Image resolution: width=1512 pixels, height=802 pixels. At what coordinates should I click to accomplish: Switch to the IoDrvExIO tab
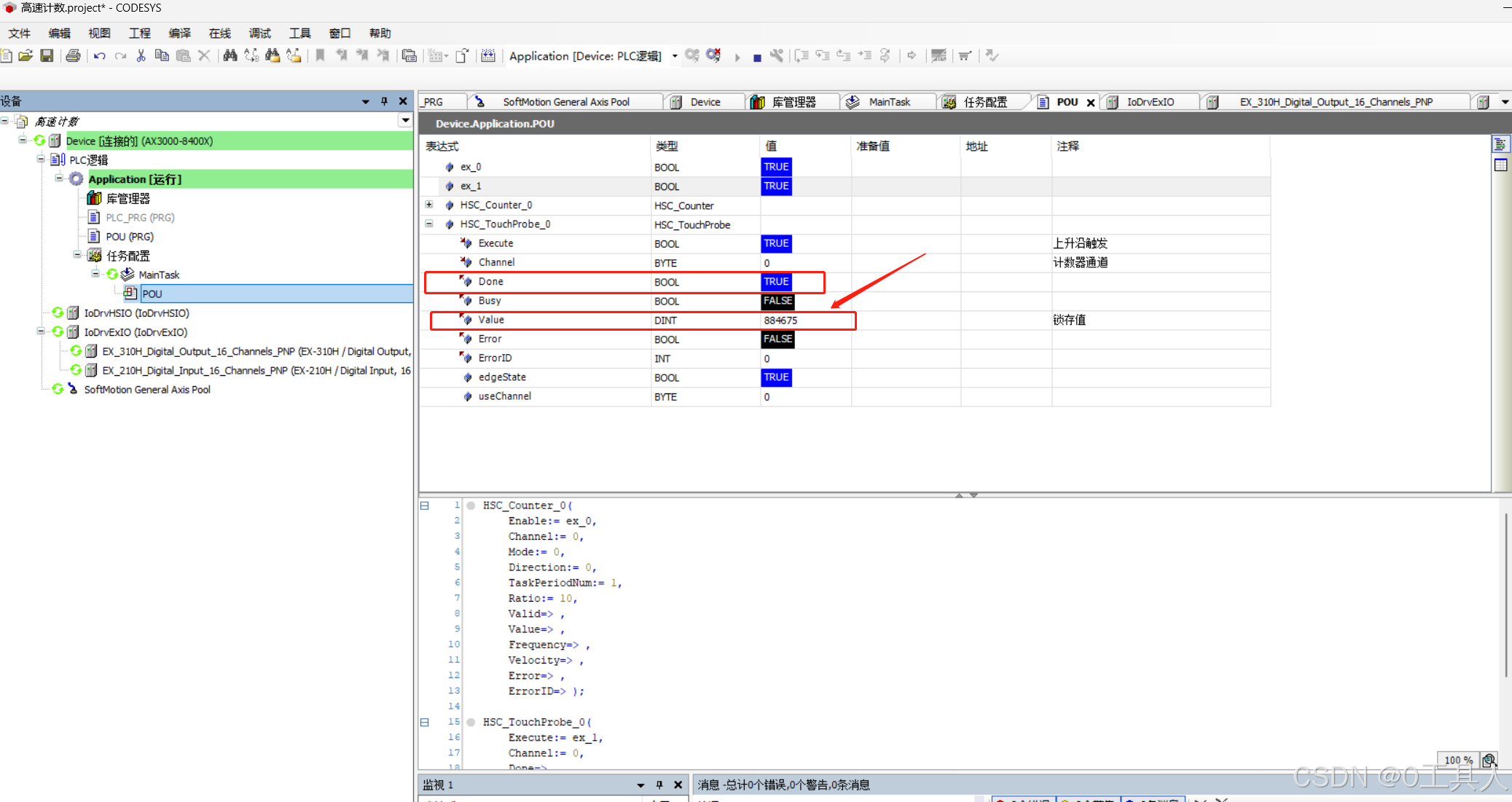click(1149, 102)
